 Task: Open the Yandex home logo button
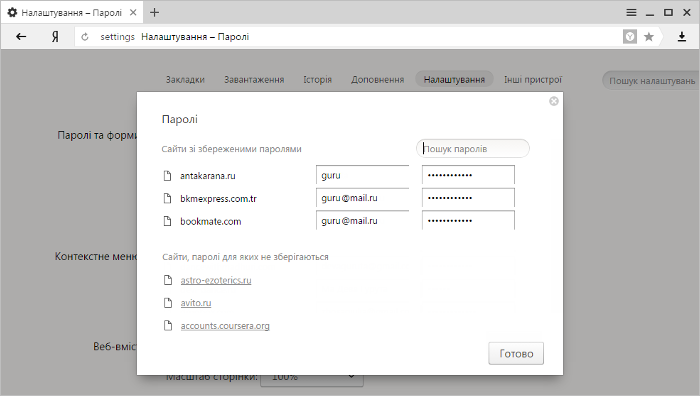click(x=55, y=37)
